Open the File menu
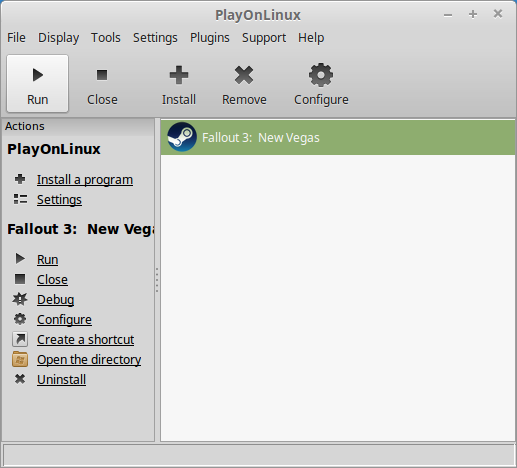 [16, 38]
